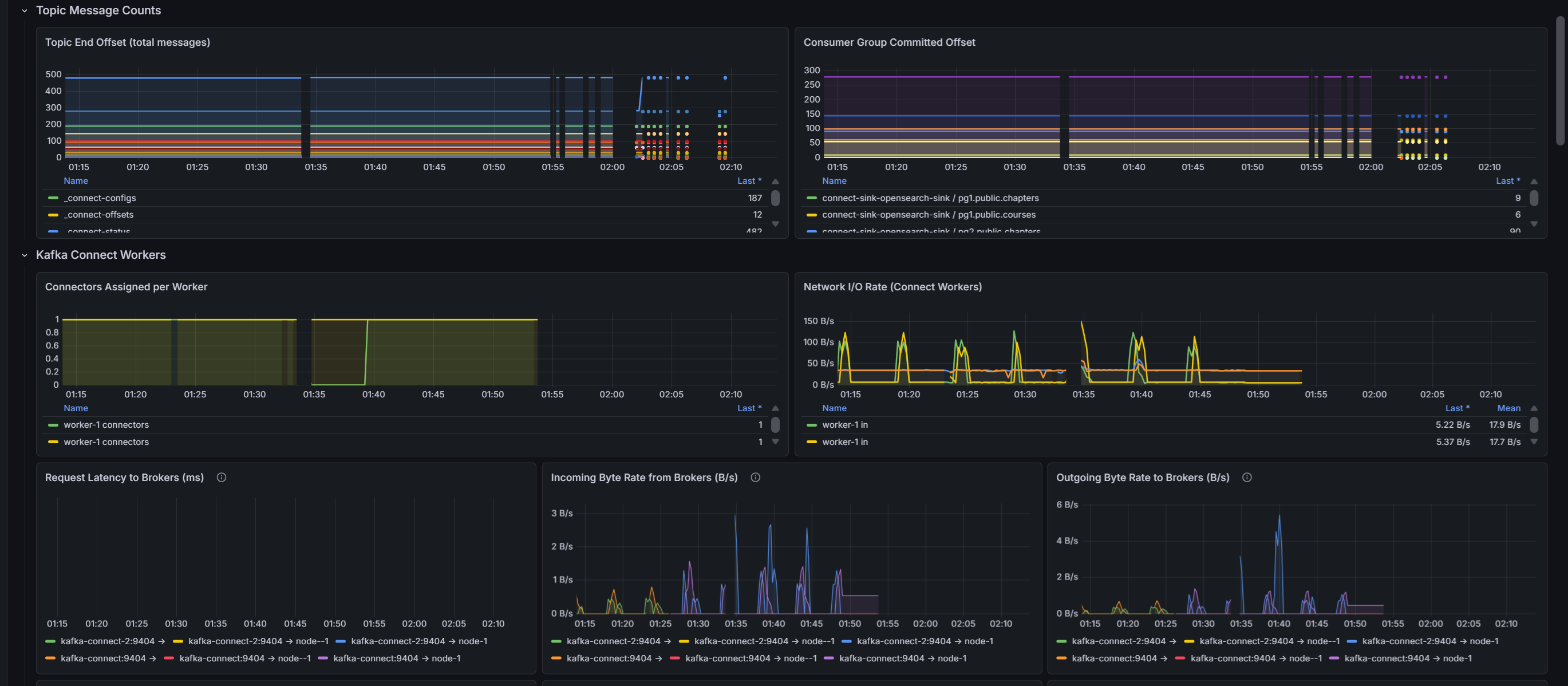Collapse the Kafka Connect Workers row chevron
Image resolution: width=1568 pixels, height=686 pixels.
click(25, 255)
